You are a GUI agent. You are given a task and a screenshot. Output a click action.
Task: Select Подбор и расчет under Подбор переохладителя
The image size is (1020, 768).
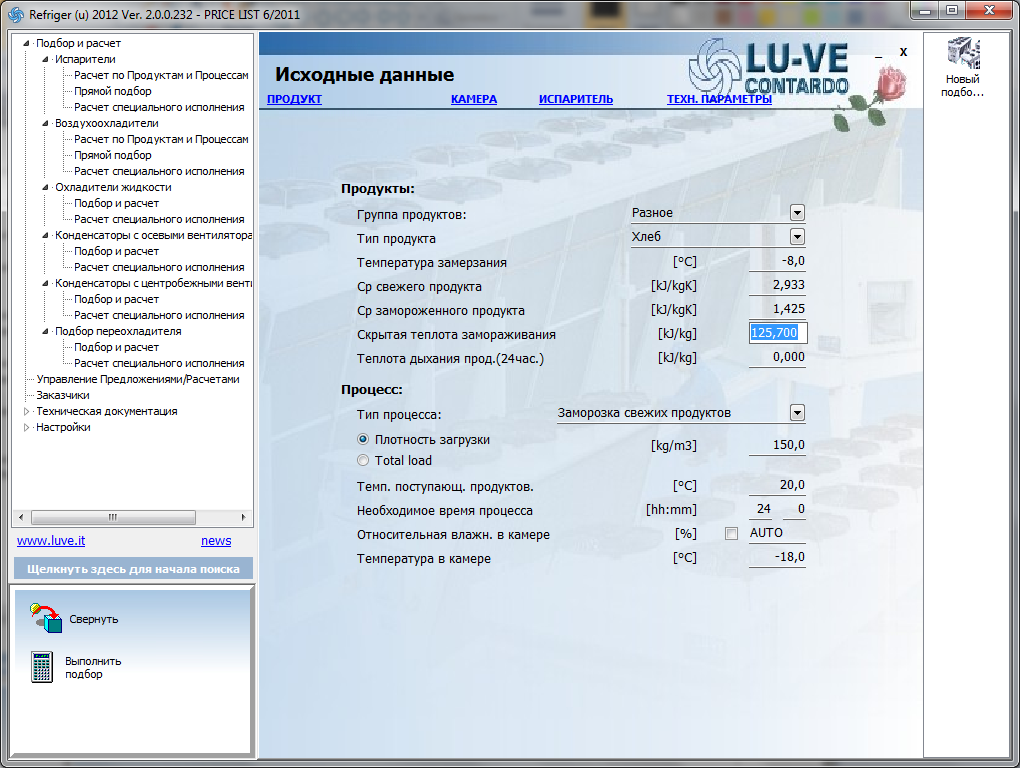(x=116, y=347)
